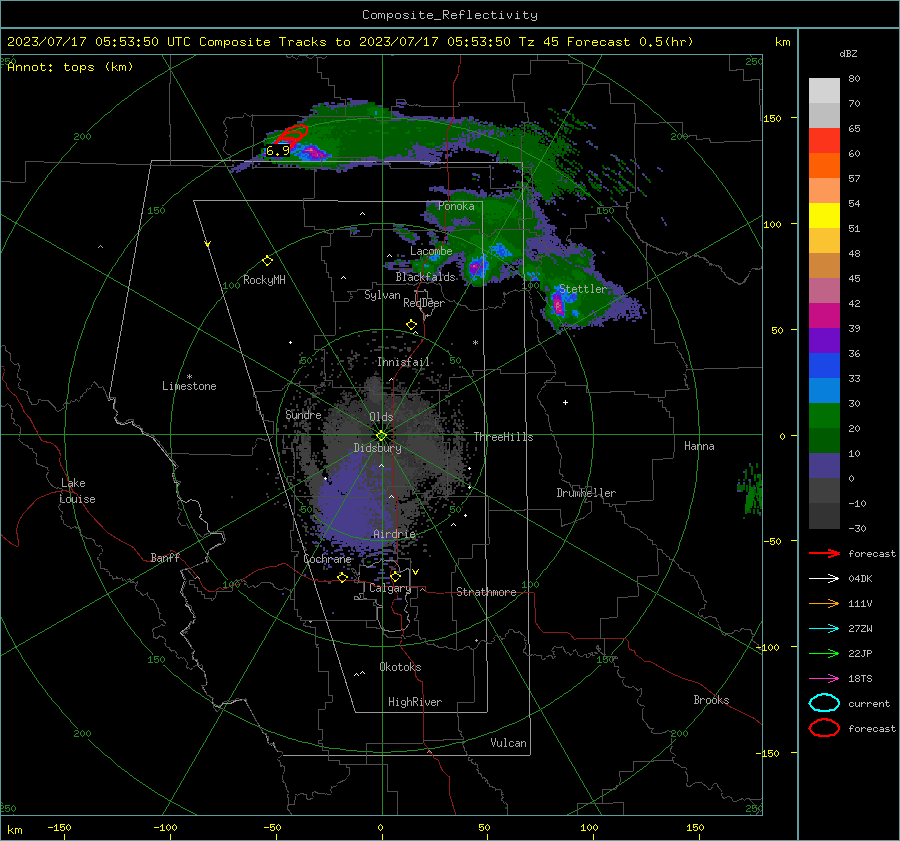
Task: Click the 100 tick label on right axis
Action: click(772, 224)
